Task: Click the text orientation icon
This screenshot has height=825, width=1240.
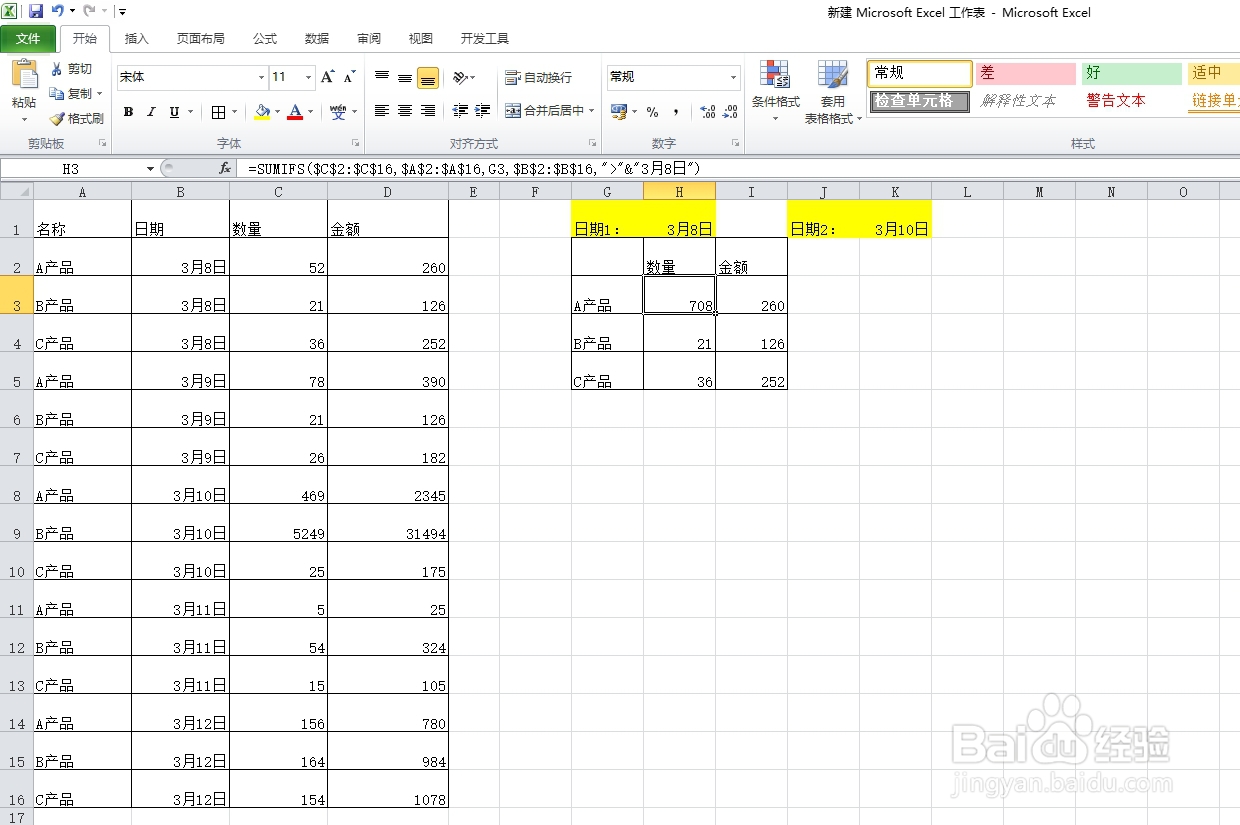Action: pyautogui.click(x=460, y=77)
